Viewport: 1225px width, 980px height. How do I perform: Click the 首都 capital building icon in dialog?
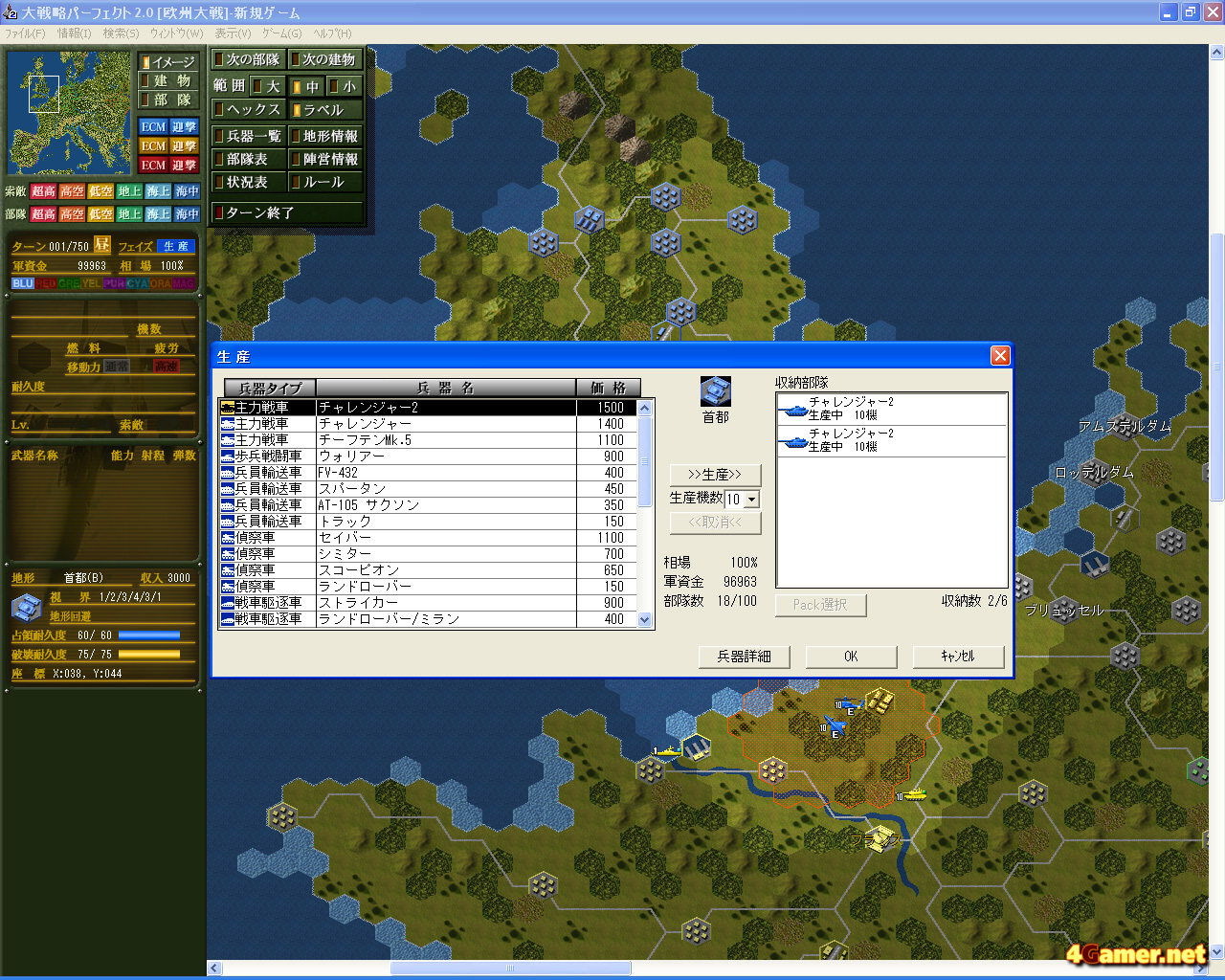pyautogui.click(x=716, y=391)
